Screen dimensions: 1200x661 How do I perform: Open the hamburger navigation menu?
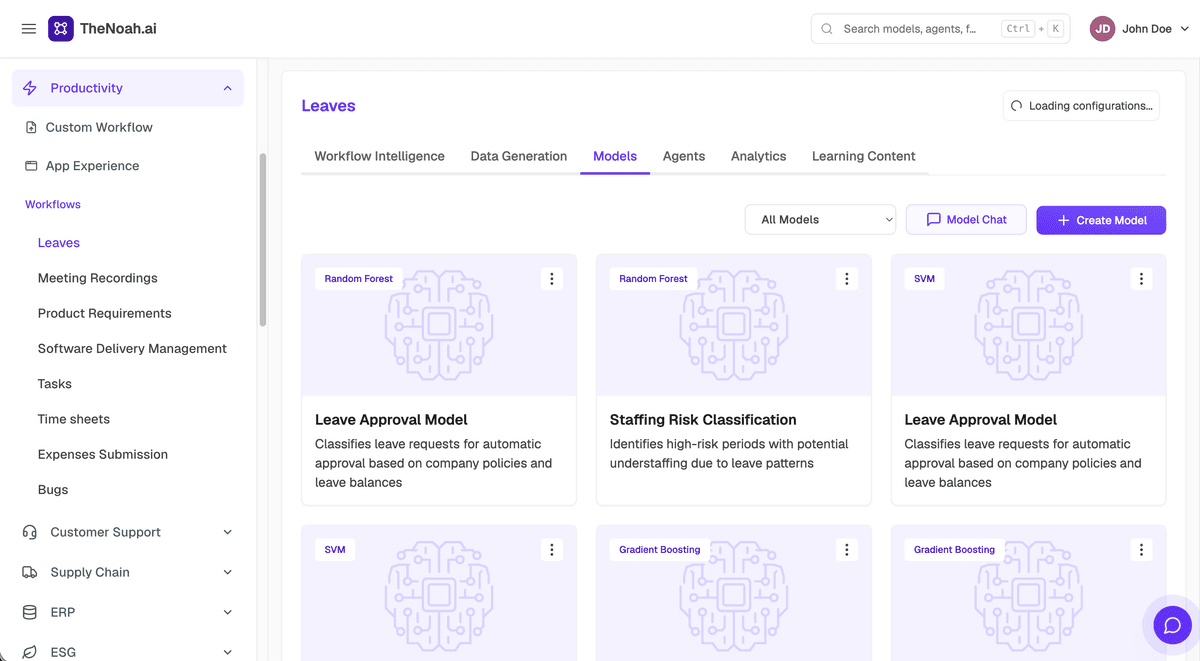point(29,29)
